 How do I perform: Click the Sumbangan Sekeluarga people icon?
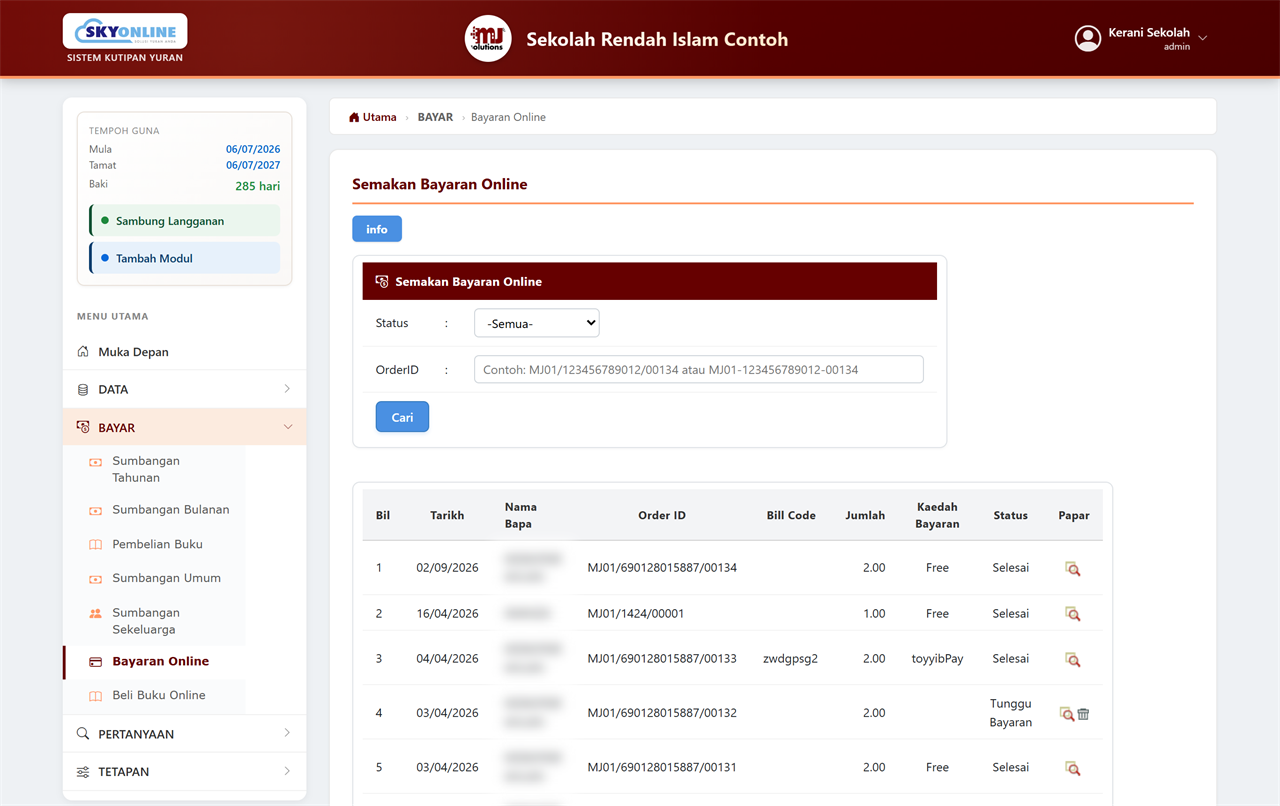pos(96,613)
